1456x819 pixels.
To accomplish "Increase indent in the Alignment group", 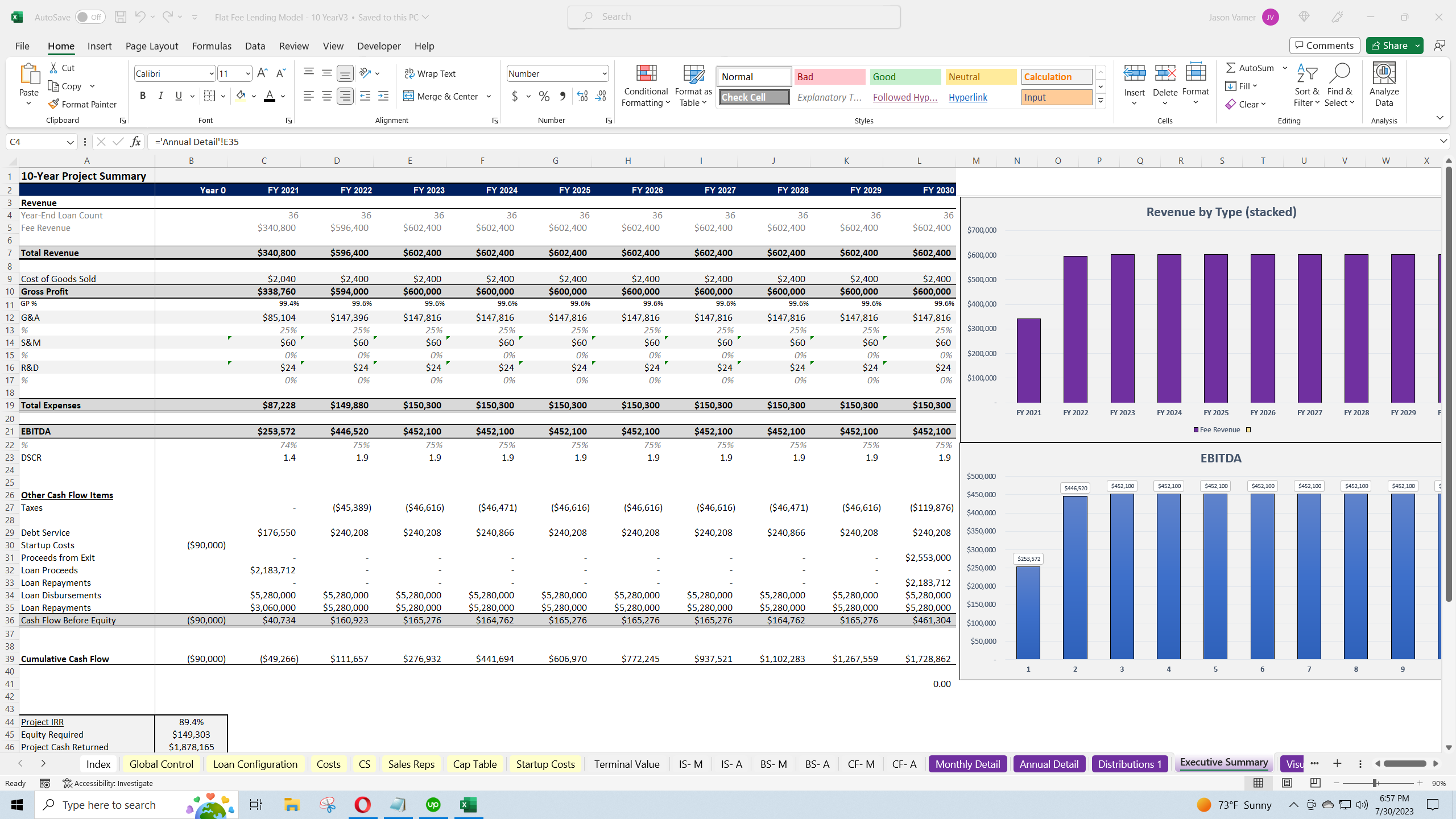I will point(383,96).
